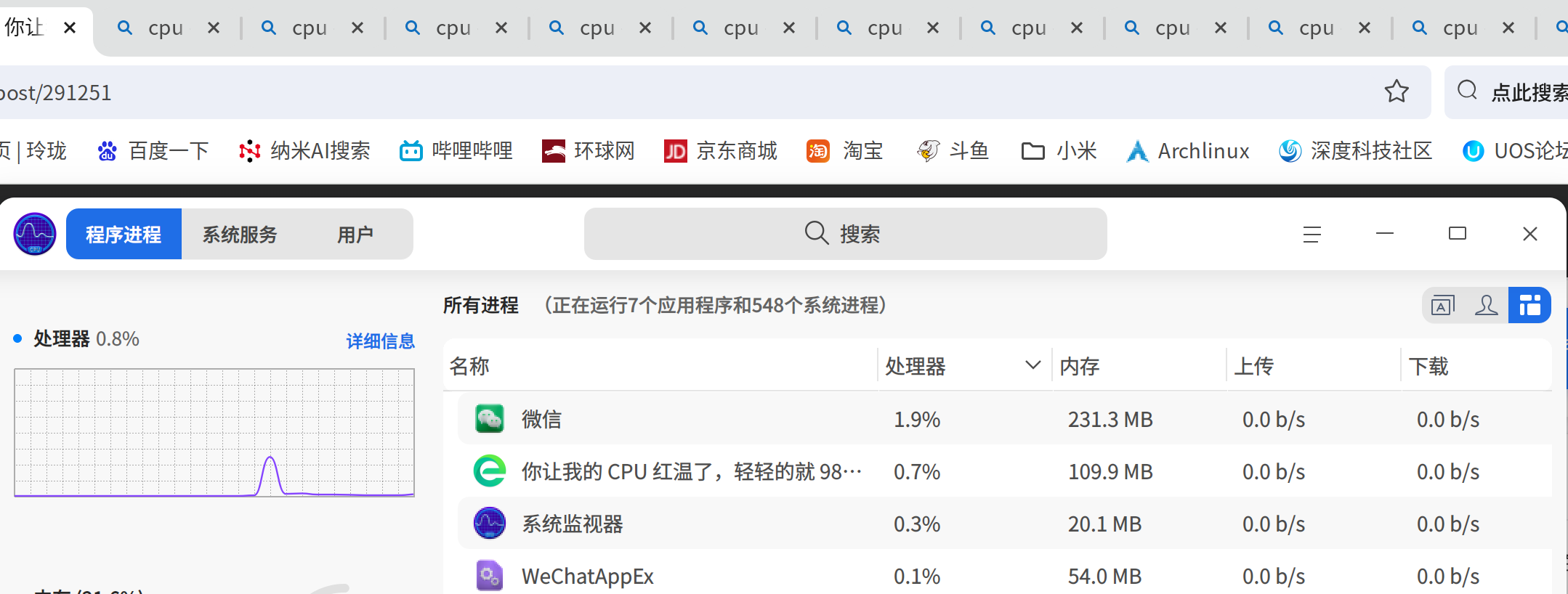Close the first browser tab 你让
The height and width of the screenshot is (594, 1568).
tap(70, 28)
